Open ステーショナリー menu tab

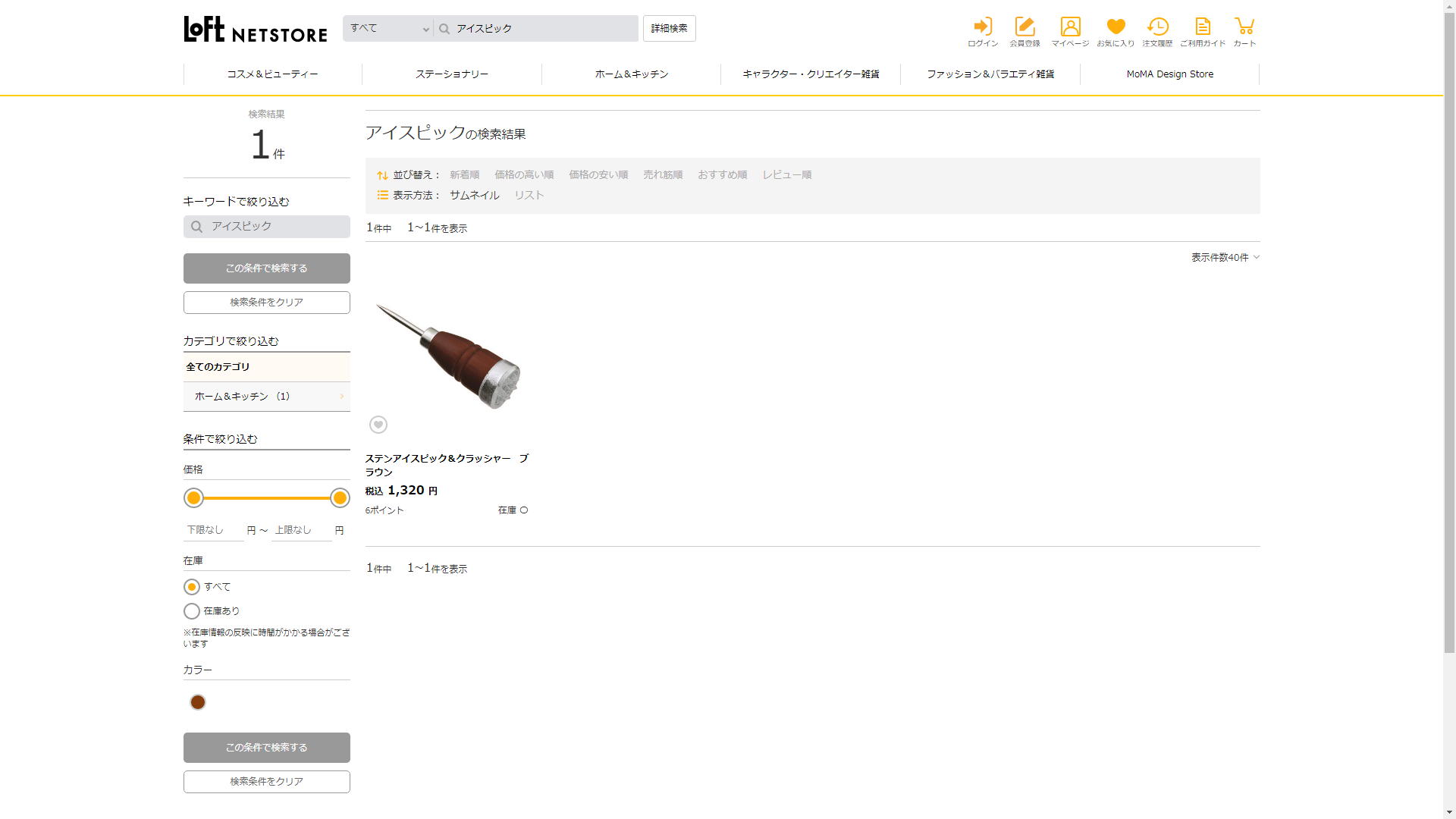tap(452, 74)
